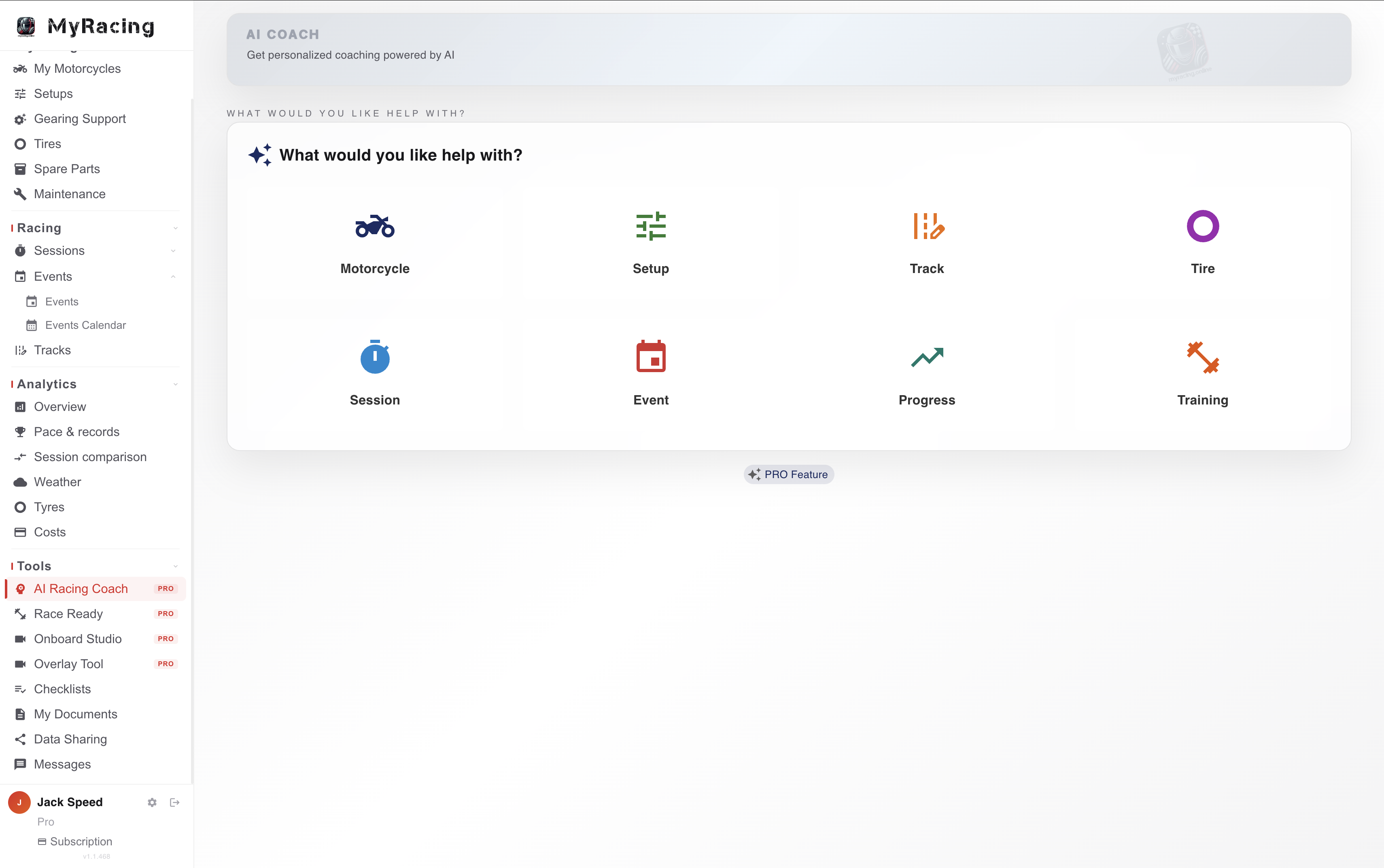
Task: Collapse the Racing section chevron
Action: point(175,229)
